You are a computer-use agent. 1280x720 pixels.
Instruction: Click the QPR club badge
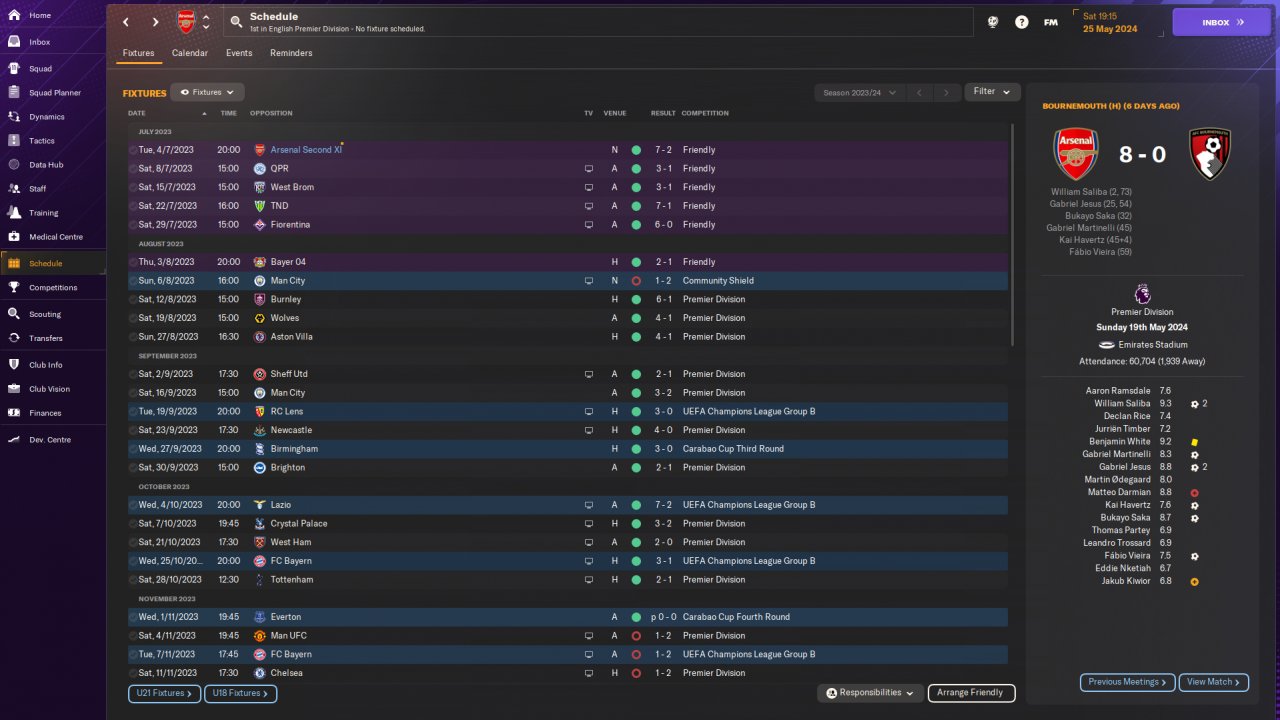(259, 169)
